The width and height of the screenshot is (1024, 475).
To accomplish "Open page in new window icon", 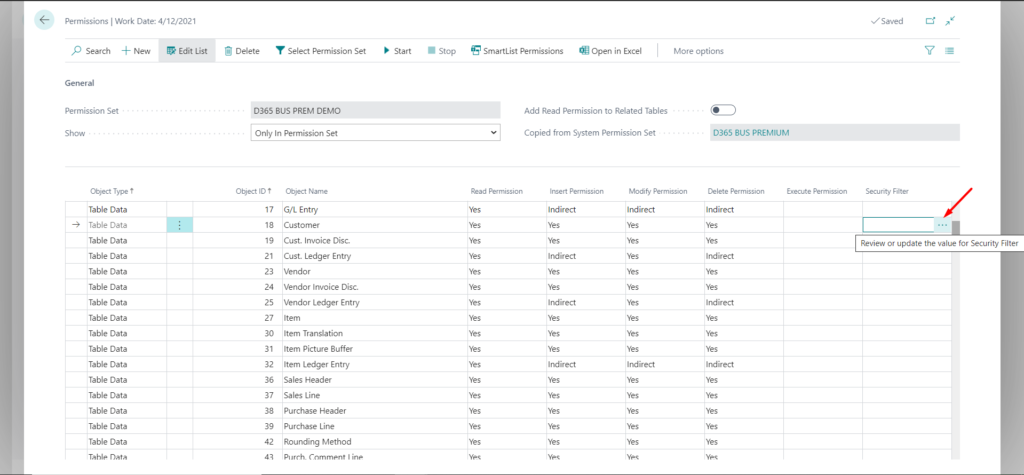I will 930,21.
